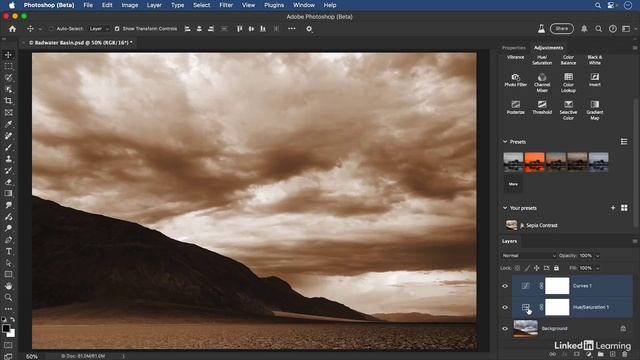The image size is (640, 360).
Task: Select the Move tool in the toolbar
Action: pyautogui.click(x=8, y=55)
